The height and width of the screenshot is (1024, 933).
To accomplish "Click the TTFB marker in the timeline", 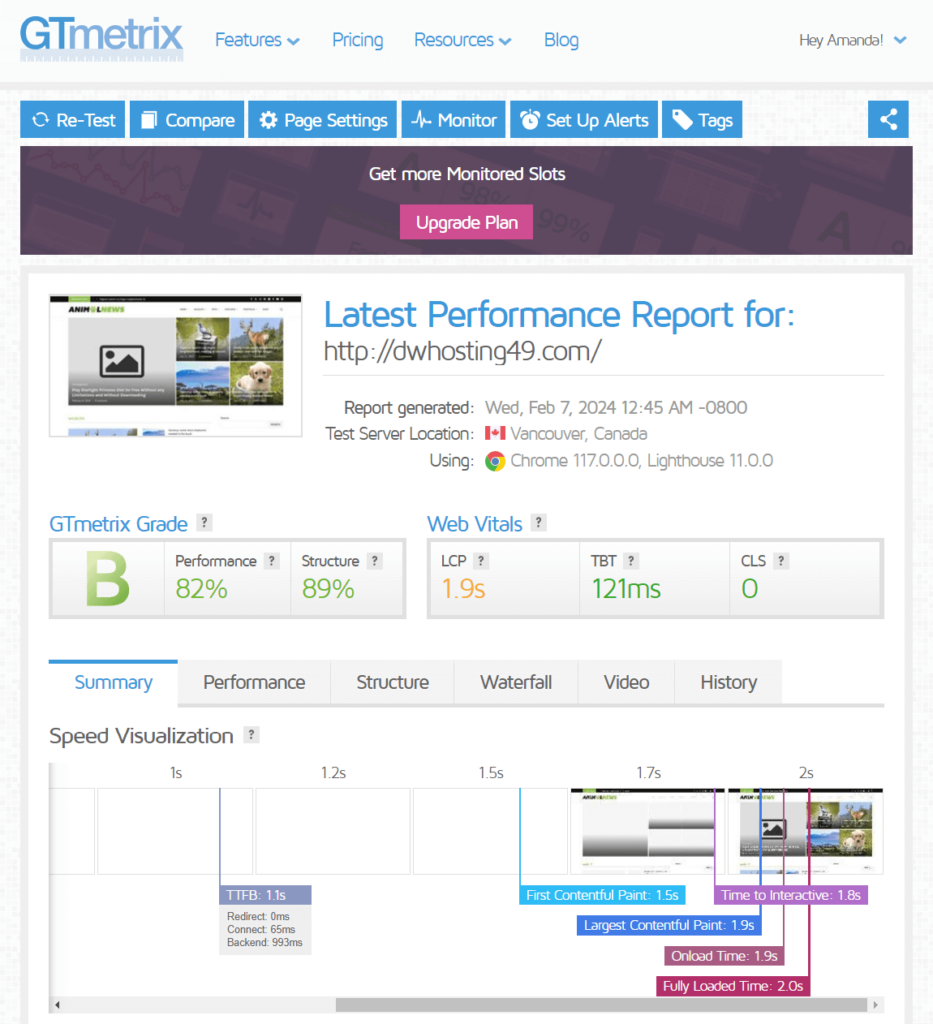I will click(x=265, y=894).
